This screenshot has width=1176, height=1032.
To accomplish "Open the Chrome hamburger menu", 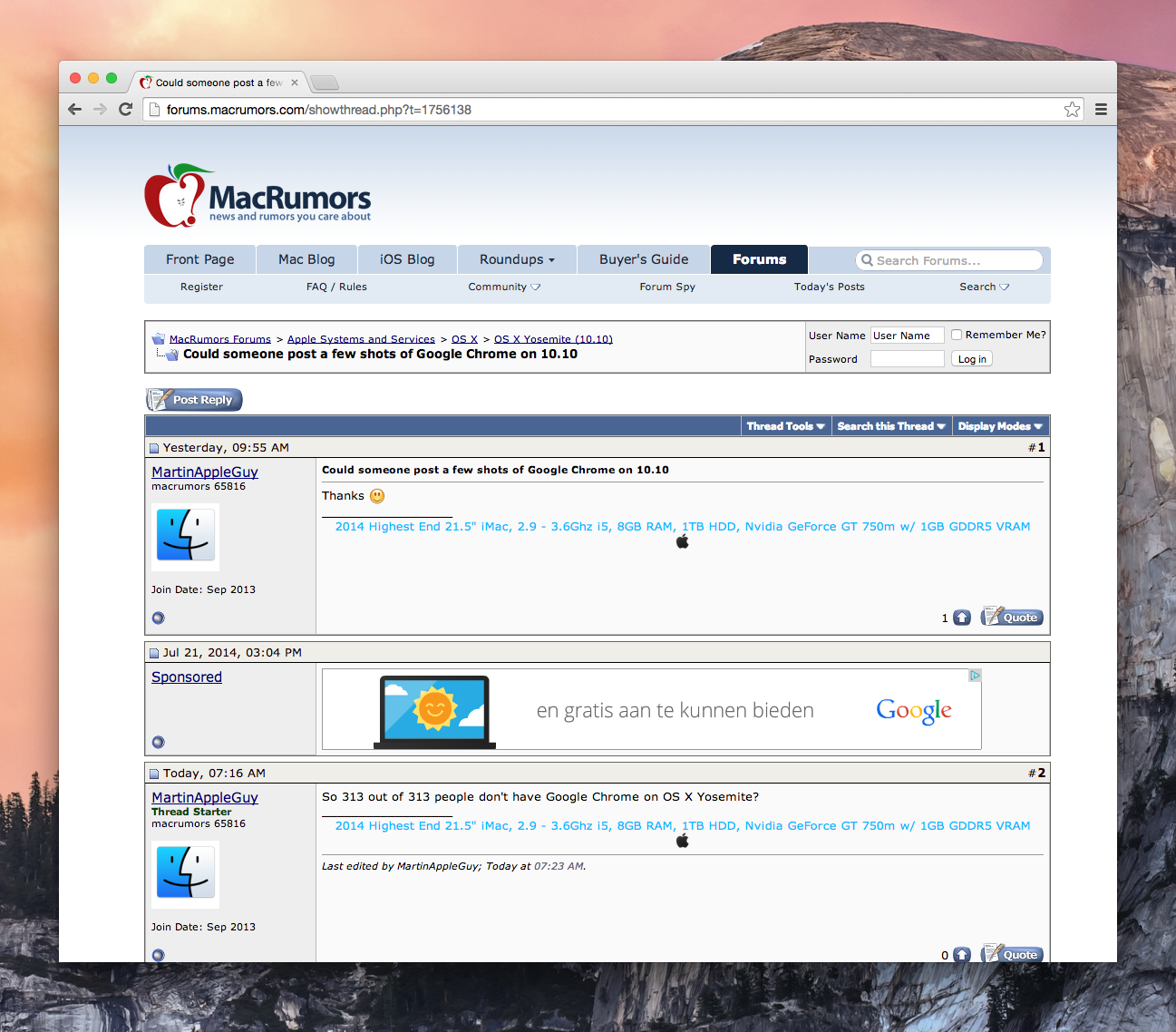I will coord(1101,110).
